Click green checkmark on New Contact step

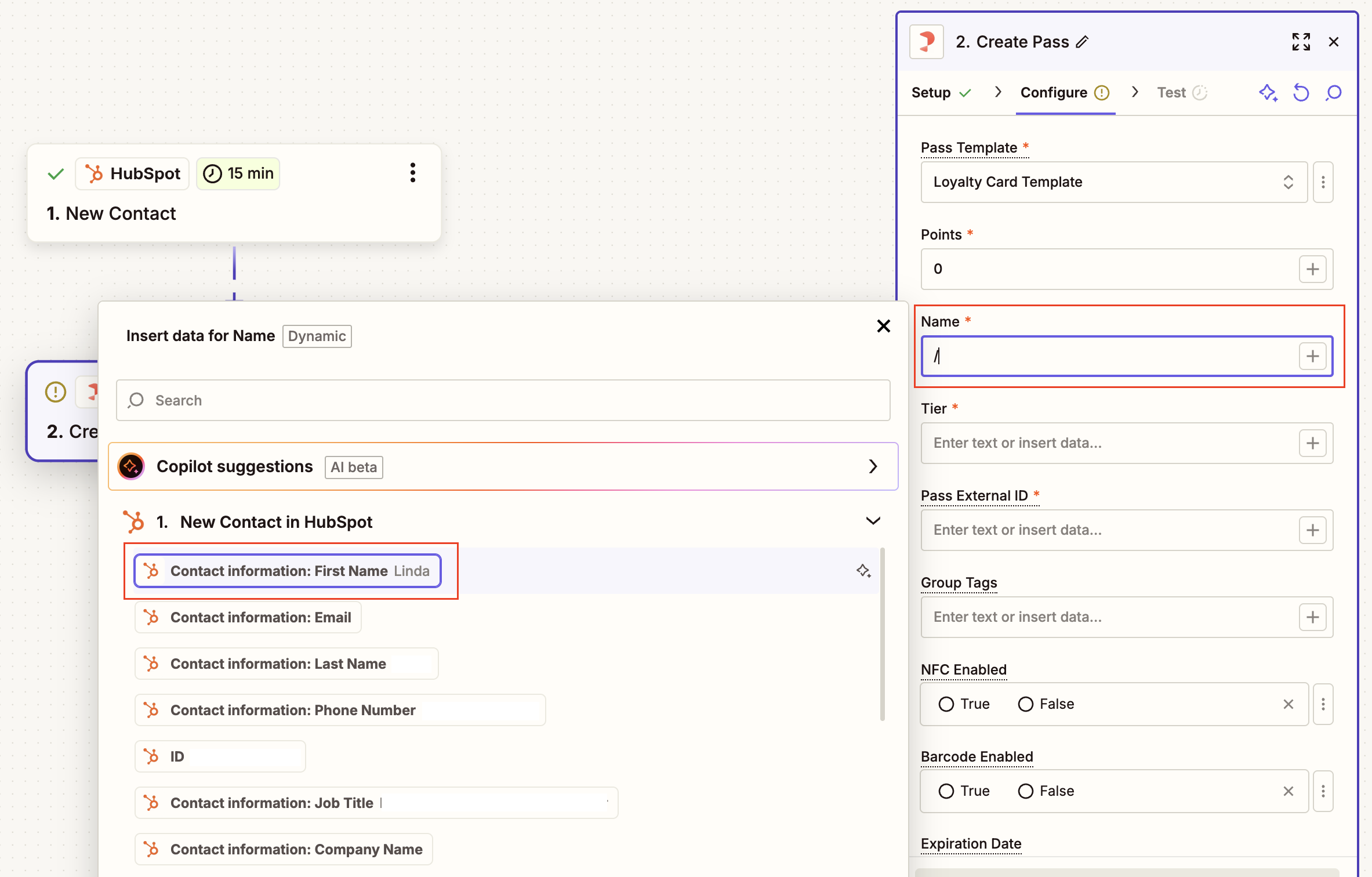(x=56, y=174)
